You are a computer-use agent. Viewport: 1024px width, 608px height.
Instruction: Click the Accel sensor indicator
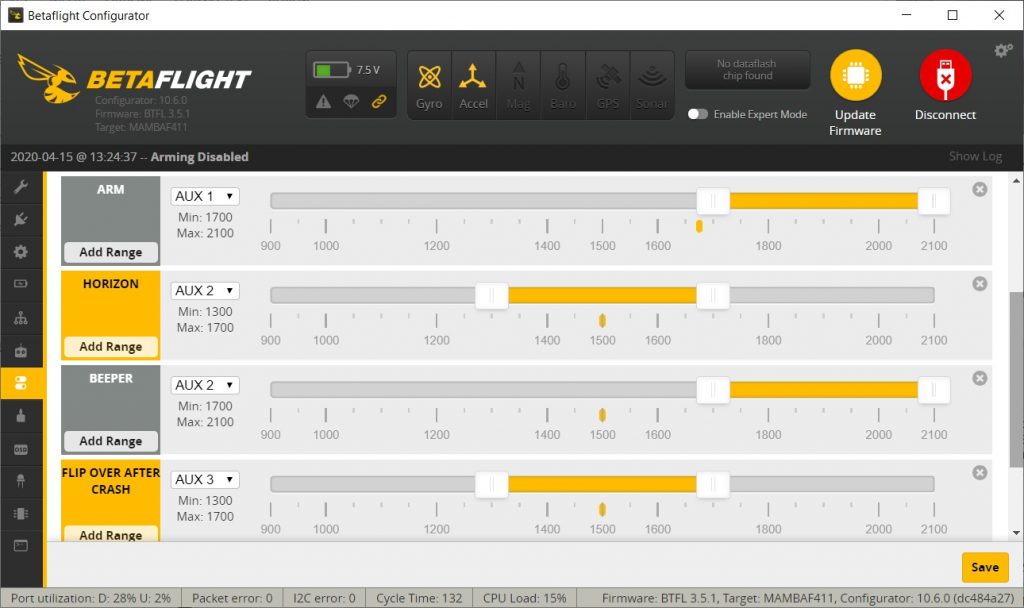(473, 86)
